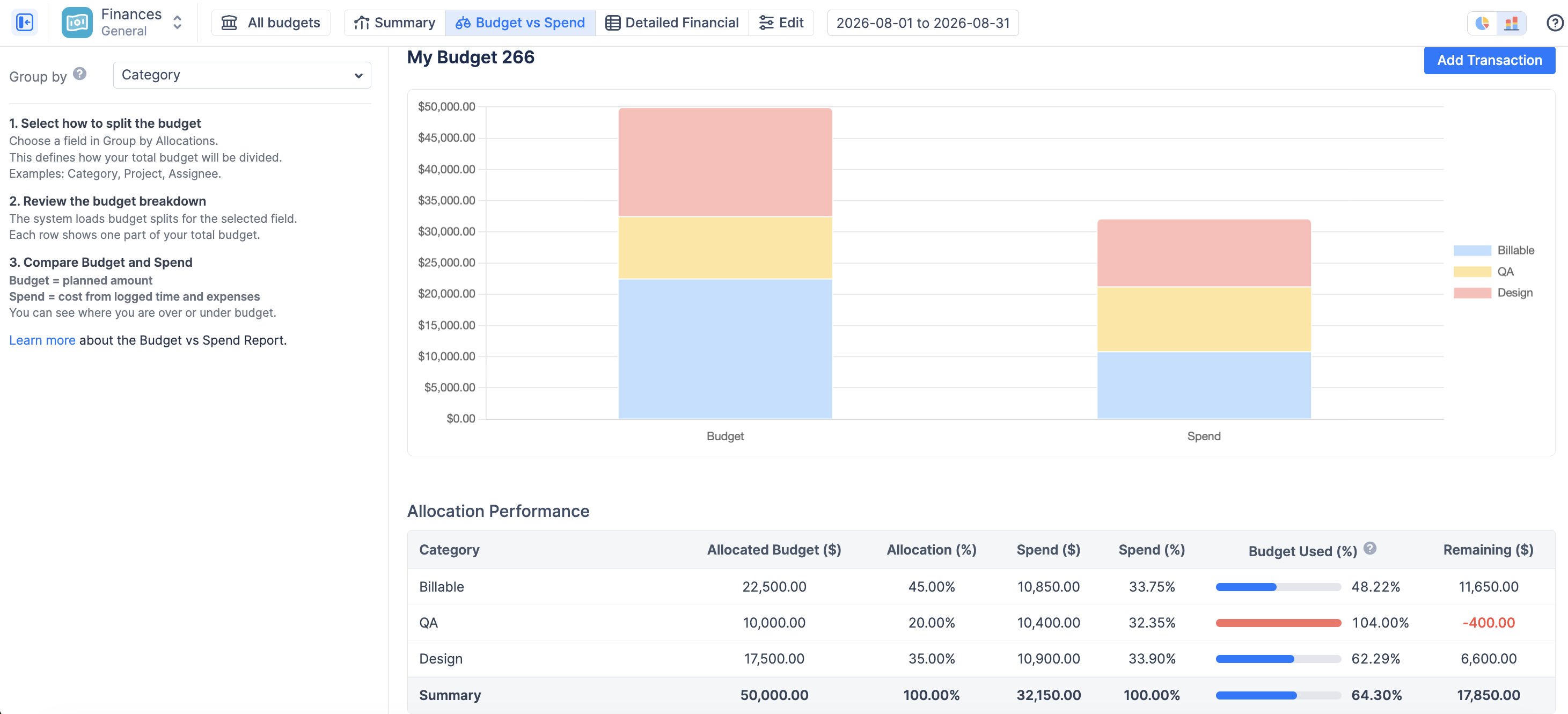The width and height of the screenshot is (1568, 714).
Task: Switch to the Summary tab
Action: (395, 23)
